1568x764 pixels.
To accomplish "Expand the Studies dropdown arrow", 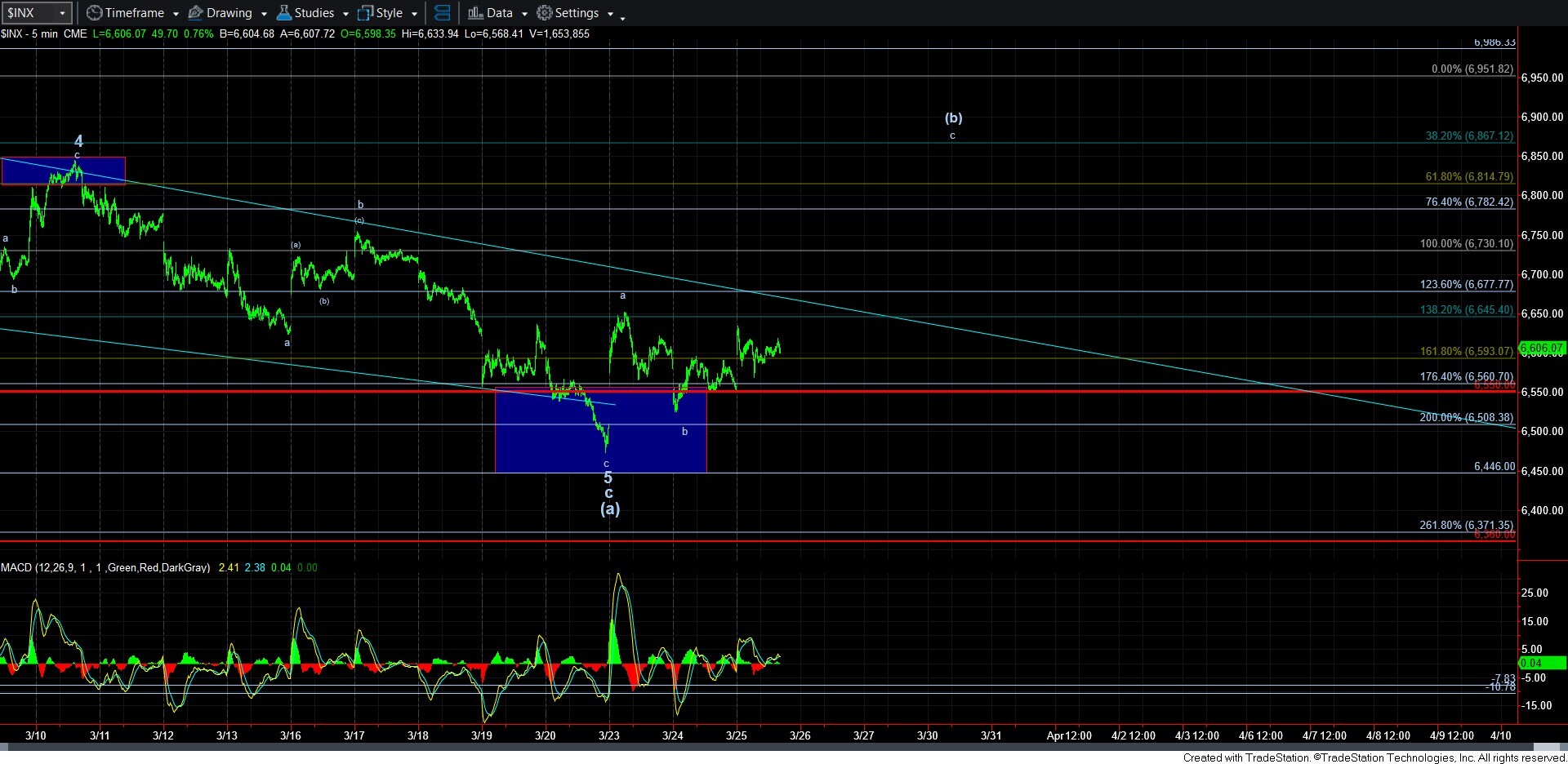I will 345,14.
